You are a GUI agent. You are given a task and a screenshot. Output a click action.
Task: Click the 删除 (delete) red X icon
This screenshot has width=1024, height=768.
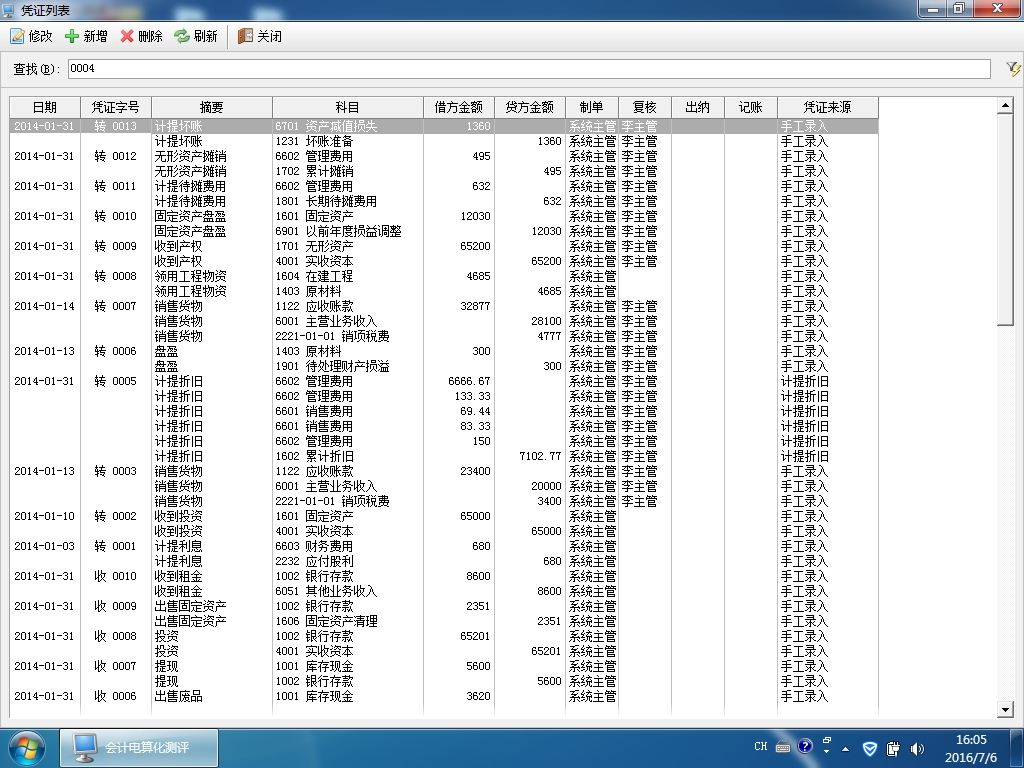[127, 36]
